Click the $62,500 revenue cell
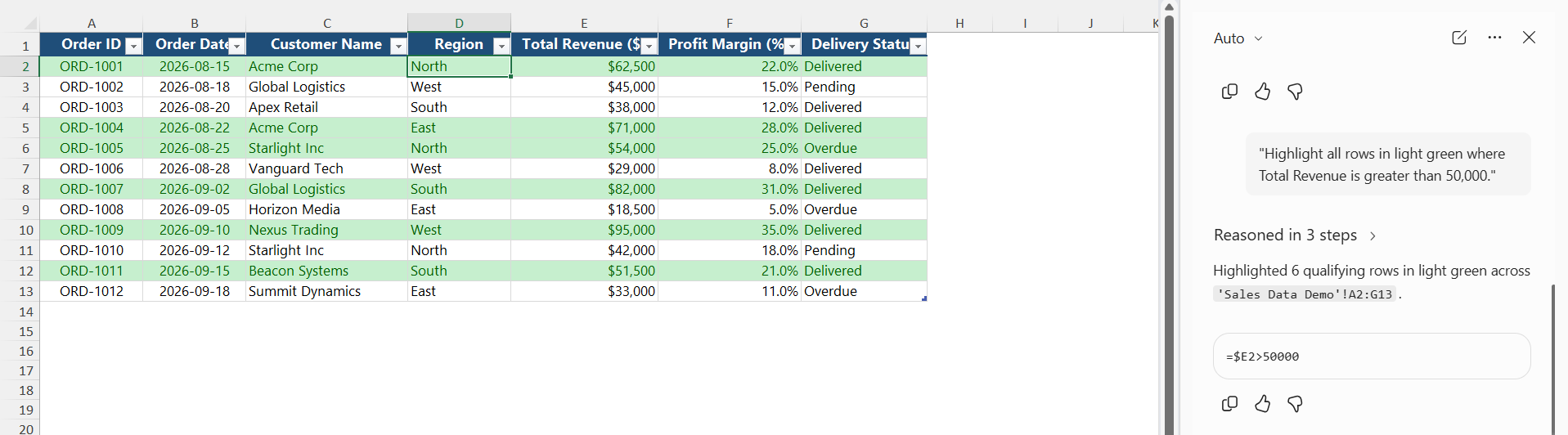This screenshot has width=1568, height=435. tap(584, 66)
